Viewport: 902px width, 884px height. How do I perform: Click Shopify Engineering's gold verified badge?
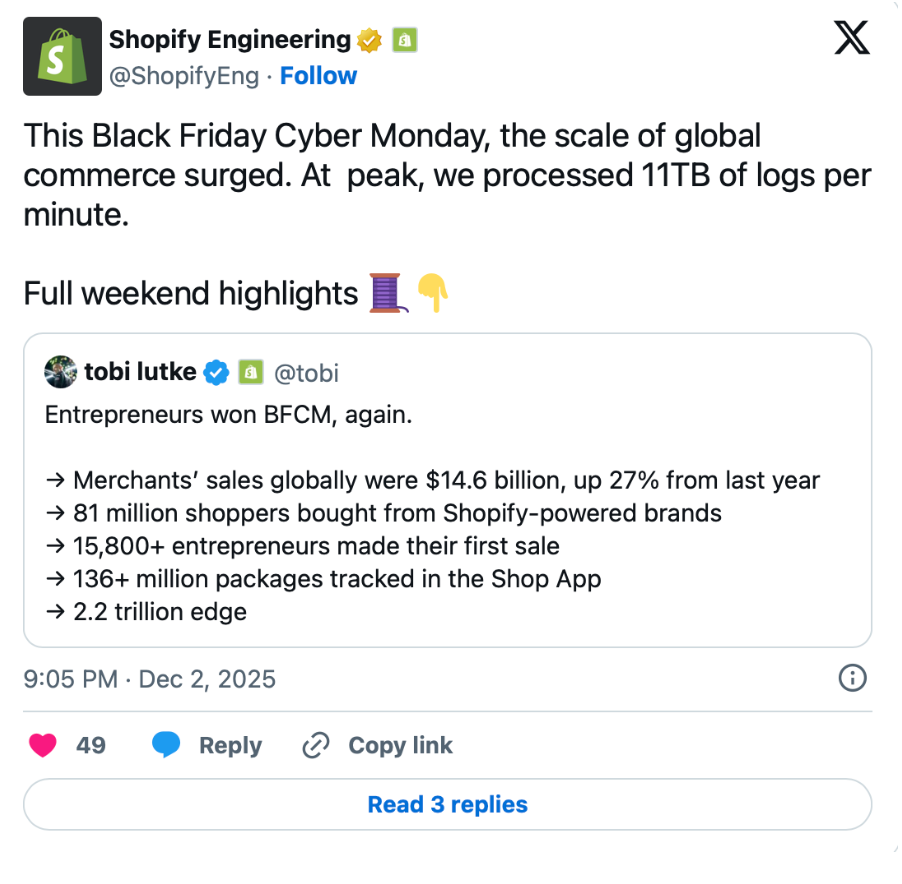(x=369, y=40)
